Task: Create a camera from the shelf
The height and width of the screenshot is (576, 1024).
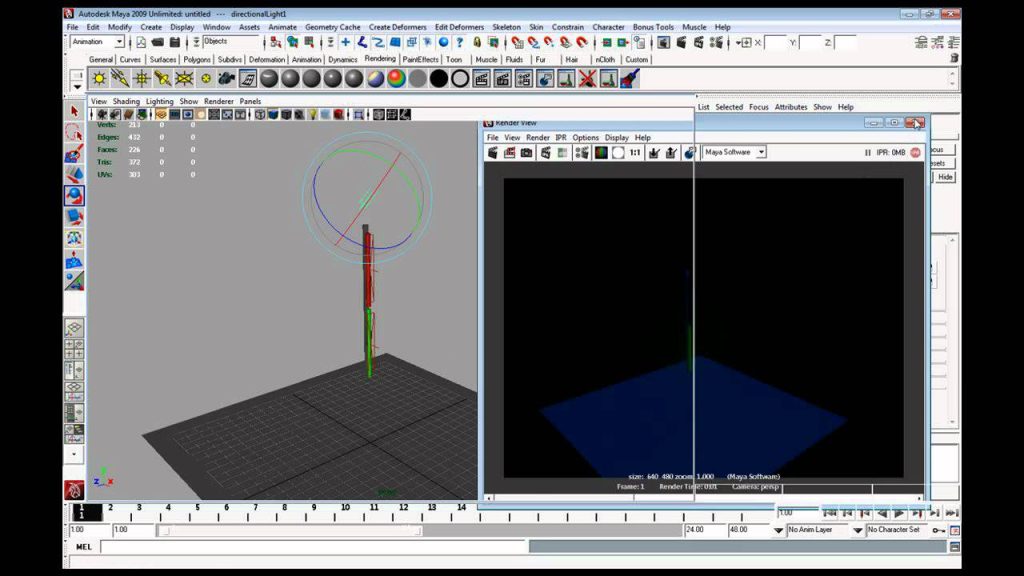Action: (x=227, y=79)
